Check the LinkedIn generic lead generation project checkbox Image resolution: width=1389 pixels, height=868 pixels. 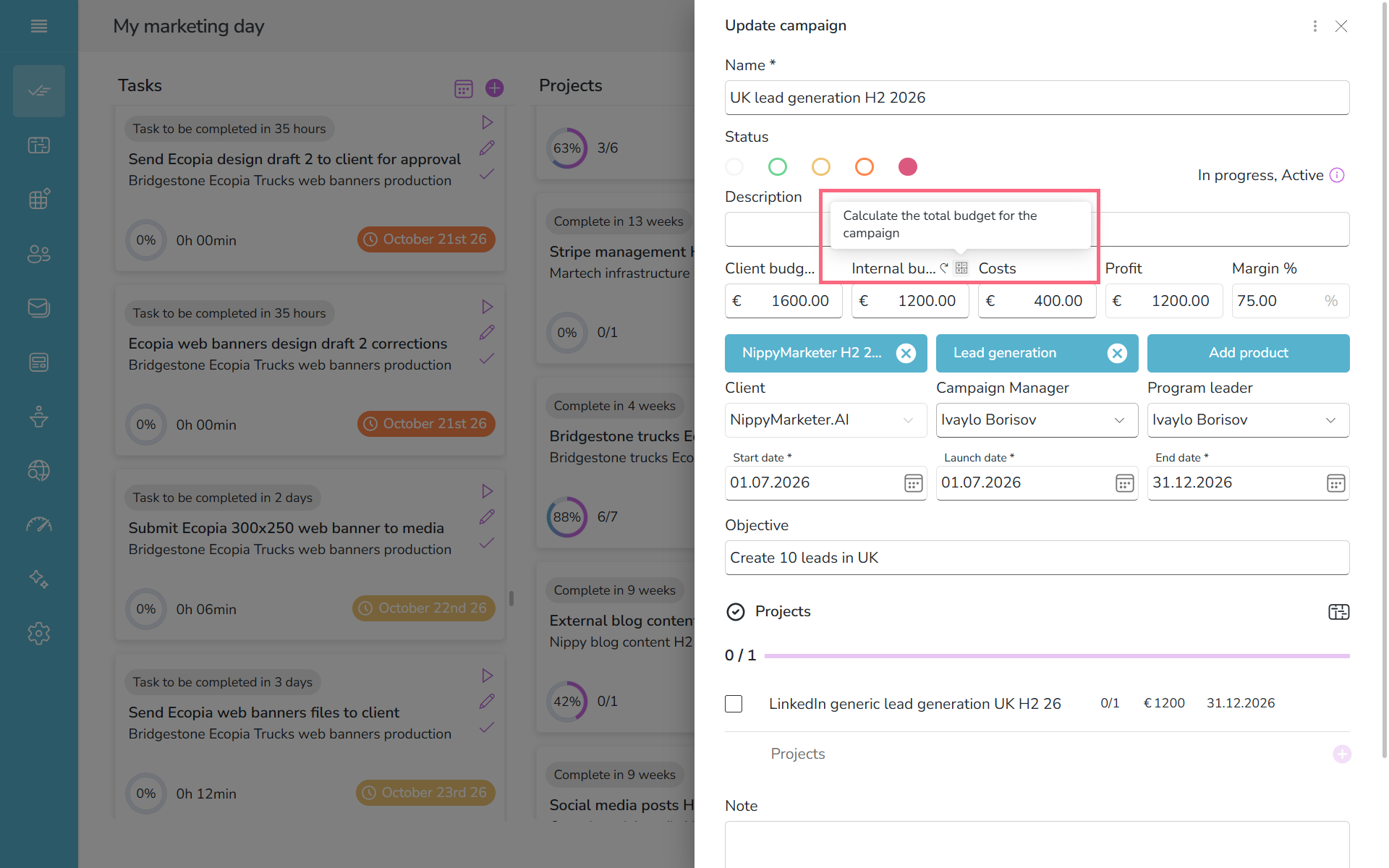(x=734, y=704)
